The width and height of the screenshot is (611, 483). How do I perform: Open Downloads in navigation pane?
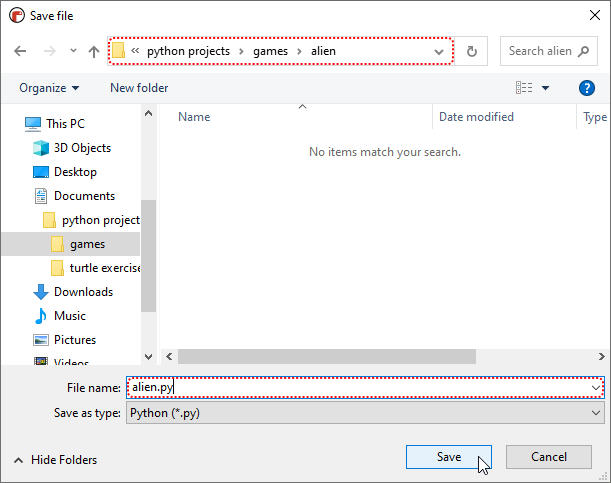pos(83,292)
